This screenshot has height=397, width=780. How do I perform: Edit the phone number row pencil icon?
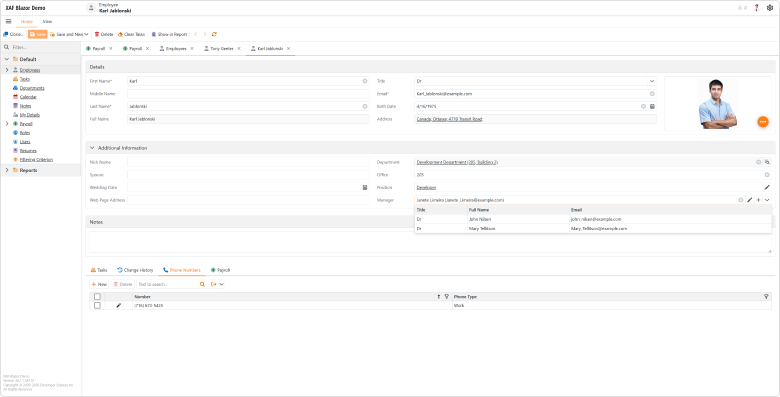coord(118,305)
